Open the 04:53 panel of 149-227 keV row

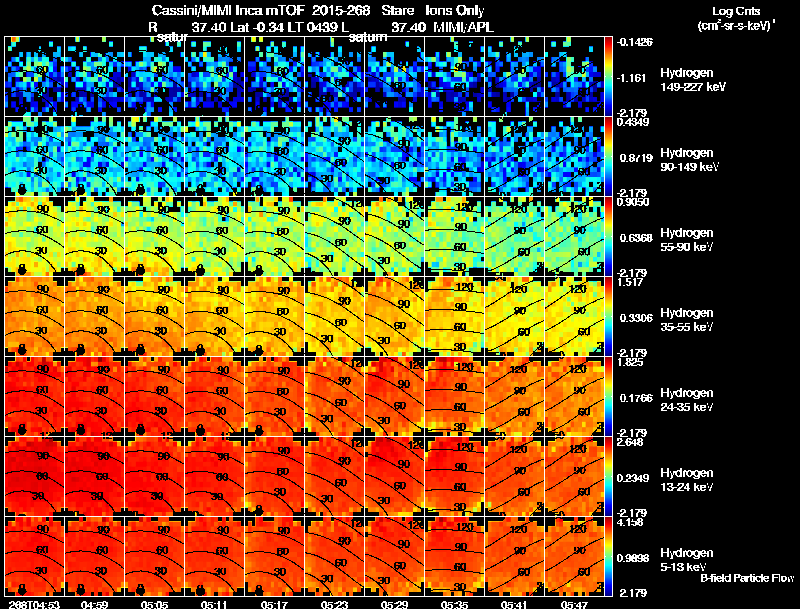(35, 76)
